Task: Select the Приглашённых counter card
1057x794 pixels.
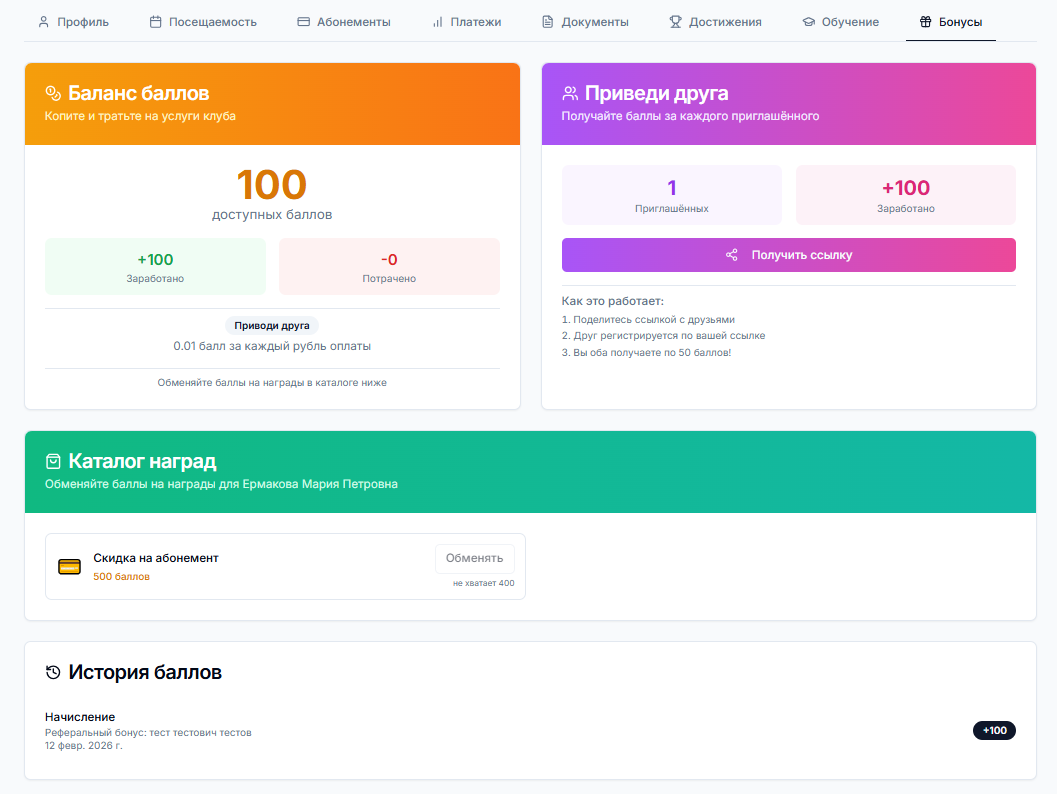Action: 671,195
